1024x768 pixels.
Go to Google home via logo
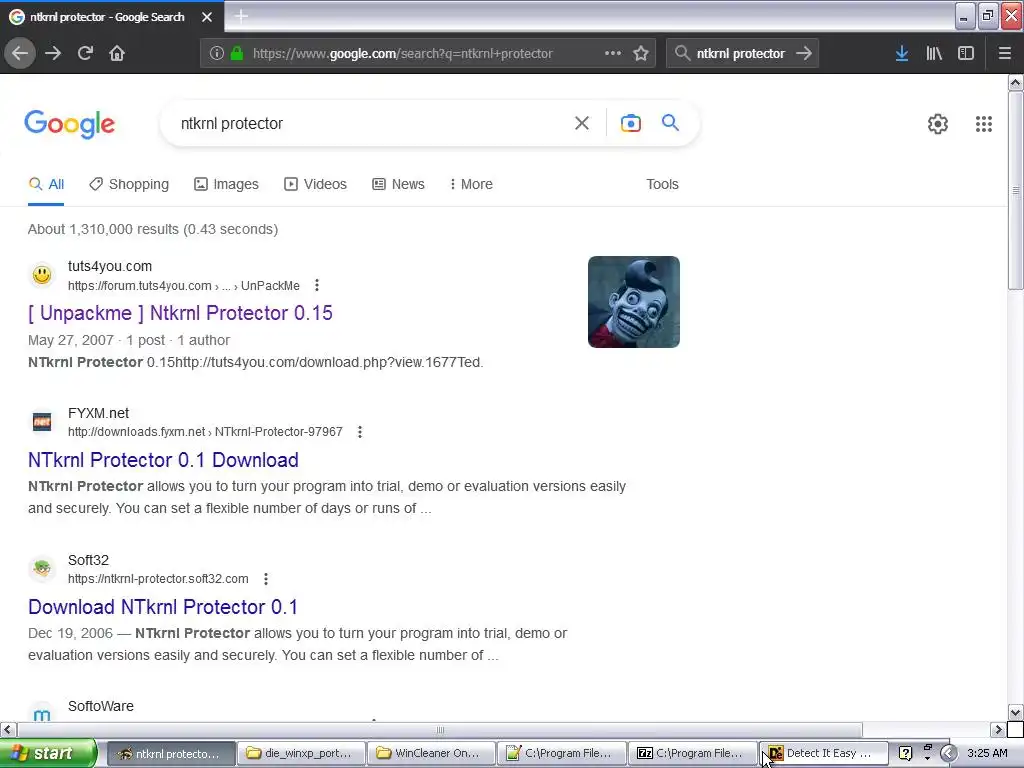[70, 124]
